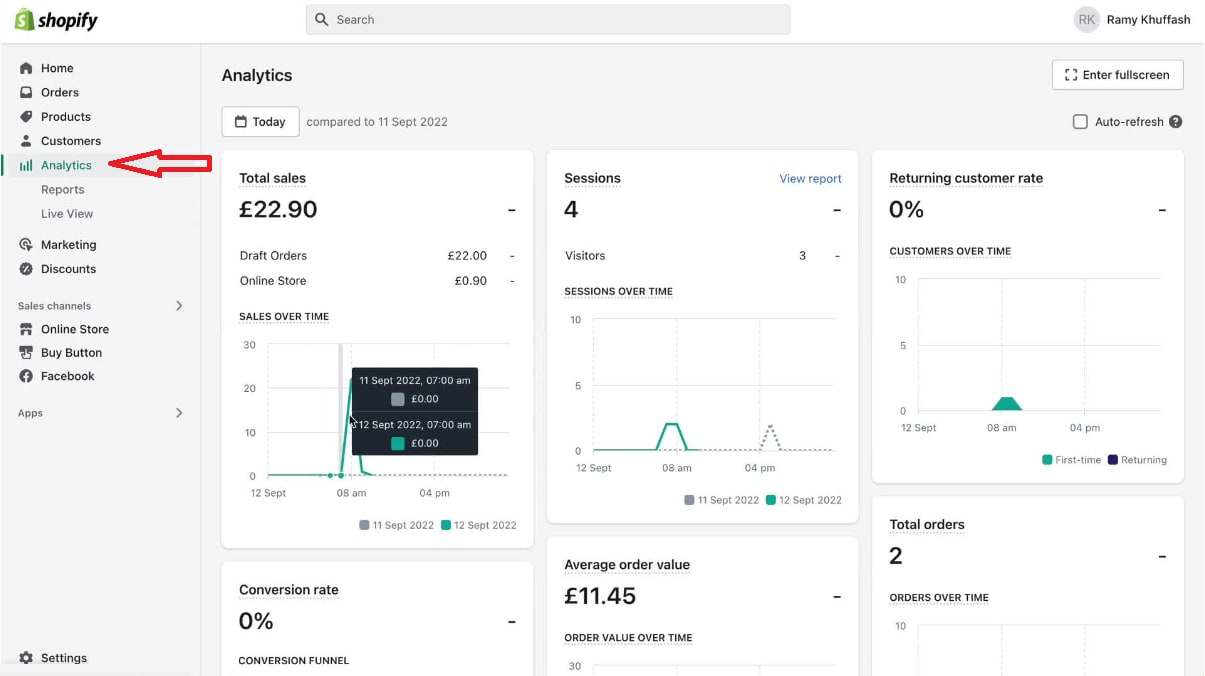Image resolution: width=1205 pixels, height=676 pixels.
Task: Click the Enter fullscreen button
Action: [1117, 75]
